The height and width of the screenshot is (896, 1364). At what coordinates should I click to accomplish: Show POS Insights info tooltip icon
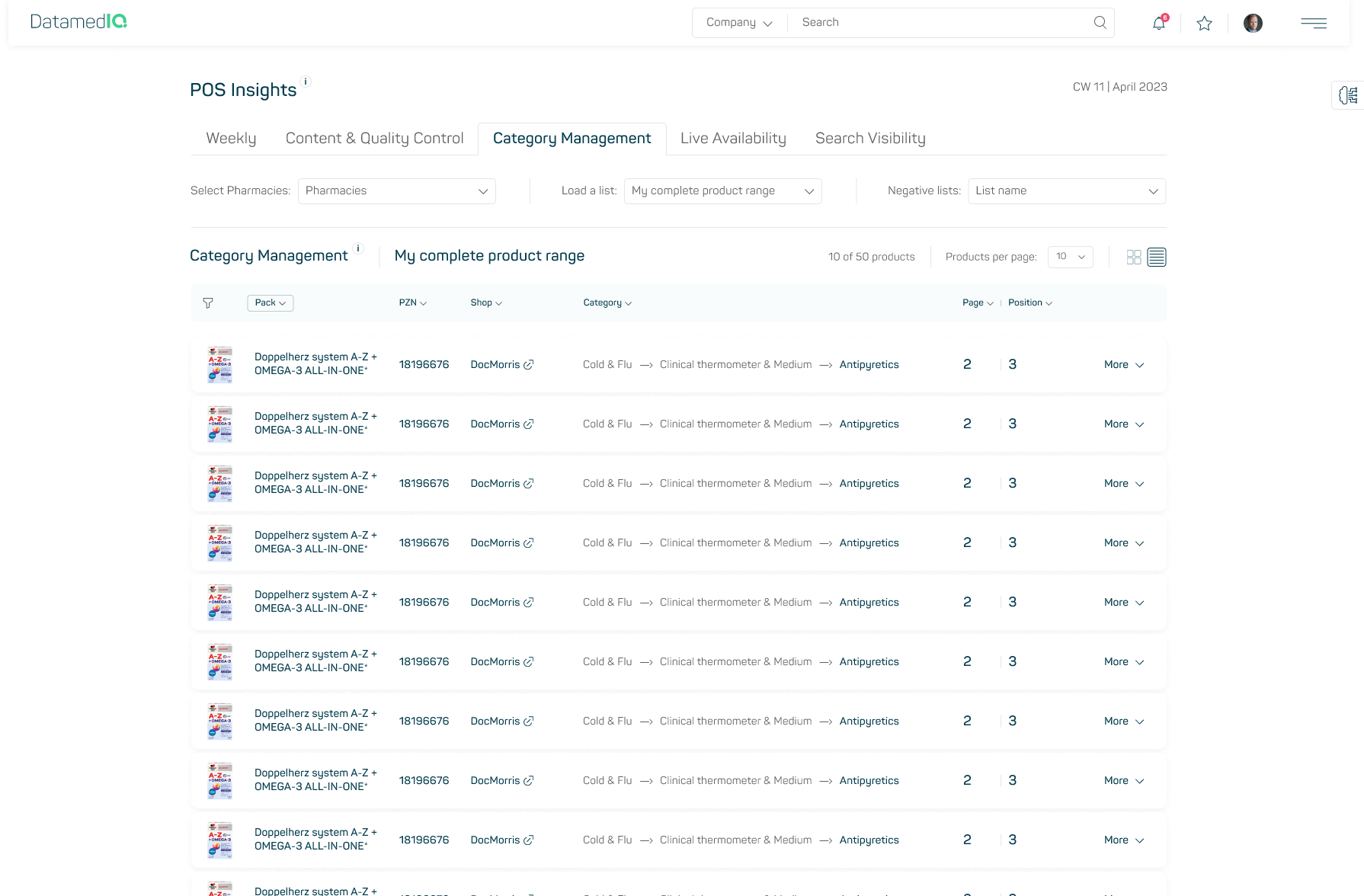click(x=306, y=82)
